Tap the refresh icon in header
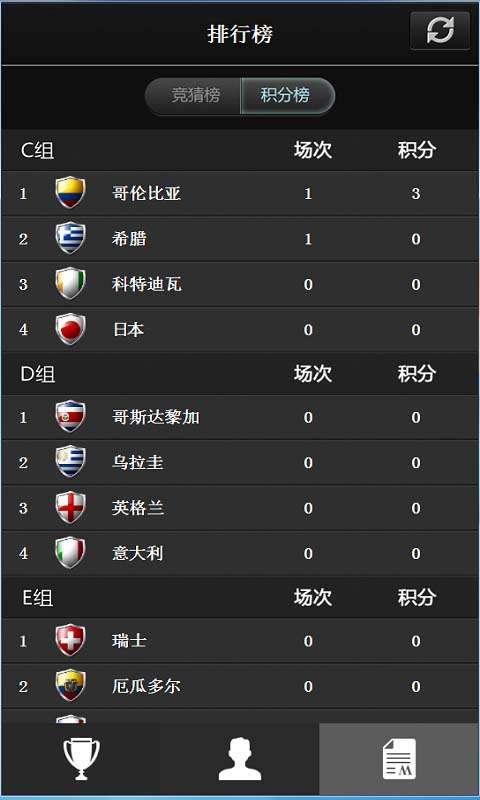This screenshot has width=480, height=800. [x=440, y=31]
